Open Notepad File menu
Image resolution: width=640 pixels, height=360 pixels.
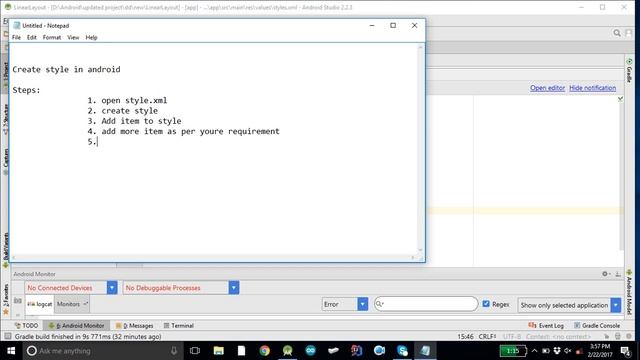pyautogui.click(x=16, y=37)
